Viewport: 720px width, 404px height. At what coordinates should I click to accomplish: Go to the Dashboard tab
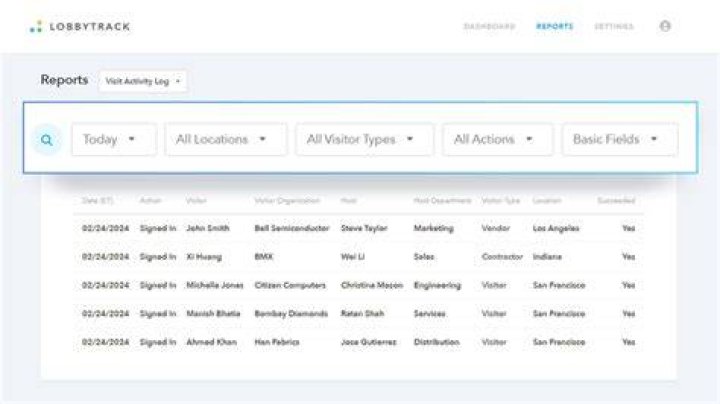489,26
